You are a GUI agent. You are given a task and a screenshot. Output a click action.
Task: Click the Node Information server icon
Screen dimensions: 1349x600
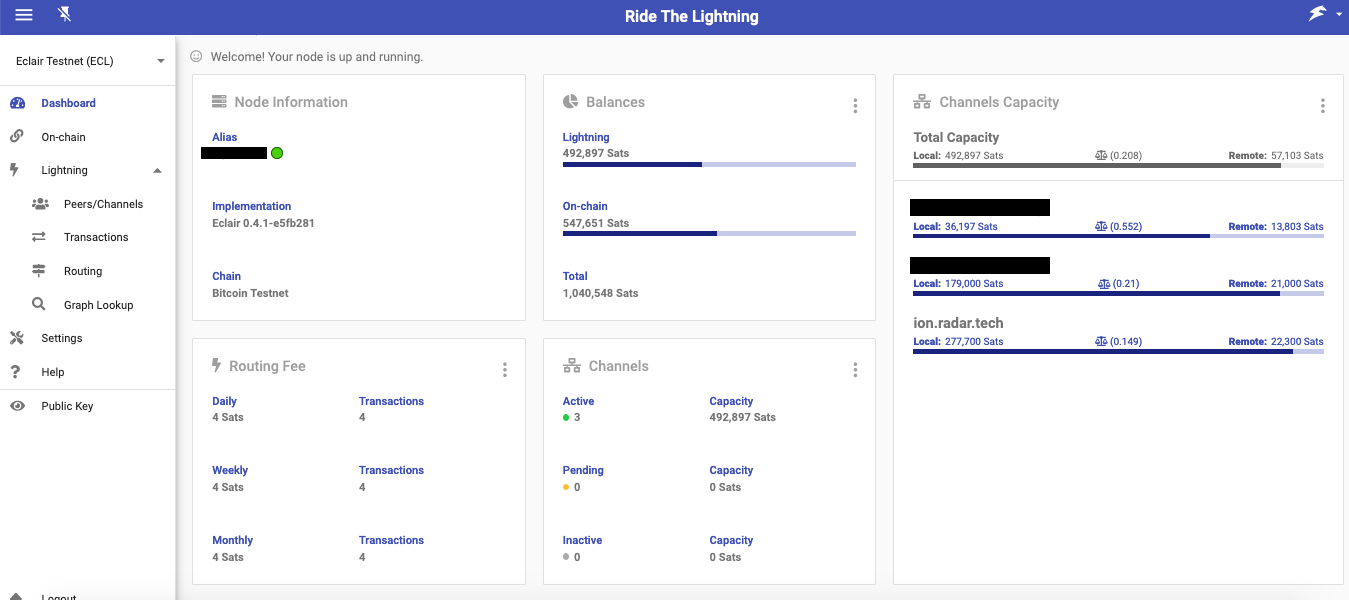(219, 102)
